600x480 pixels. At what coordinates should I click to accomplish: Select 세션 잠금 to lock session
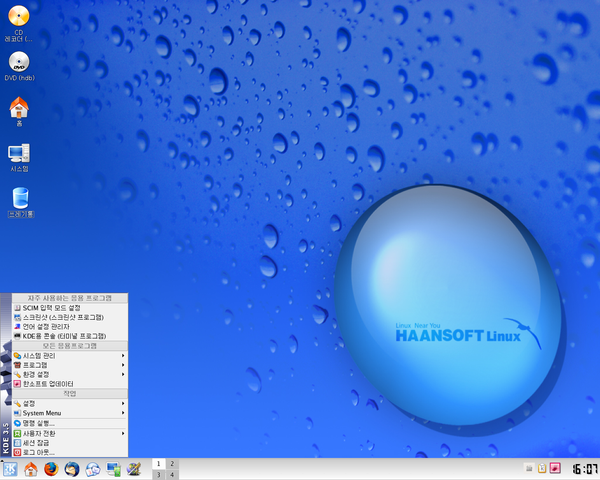click(70, 443)
